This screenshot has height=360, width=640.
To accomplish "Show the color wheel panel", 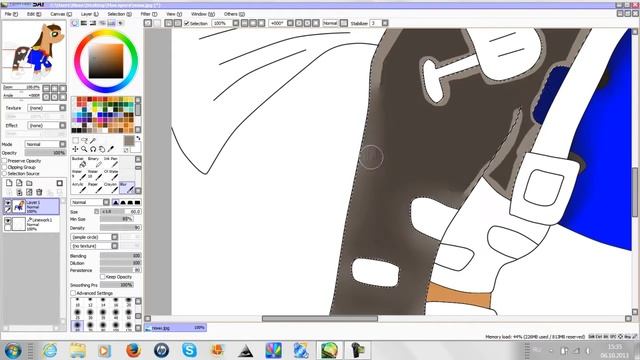I will (x=75, y=23).
